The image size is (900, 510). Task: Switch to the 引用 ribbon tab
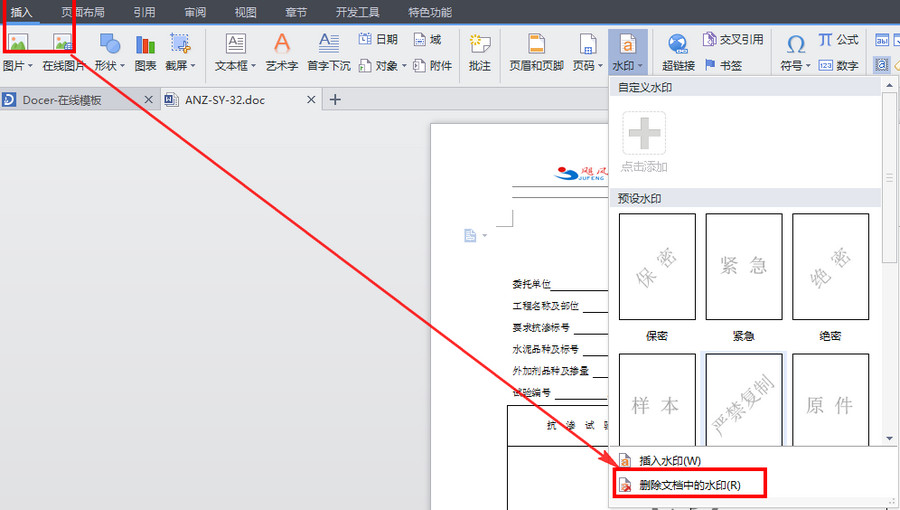click(x=144, y=12)
